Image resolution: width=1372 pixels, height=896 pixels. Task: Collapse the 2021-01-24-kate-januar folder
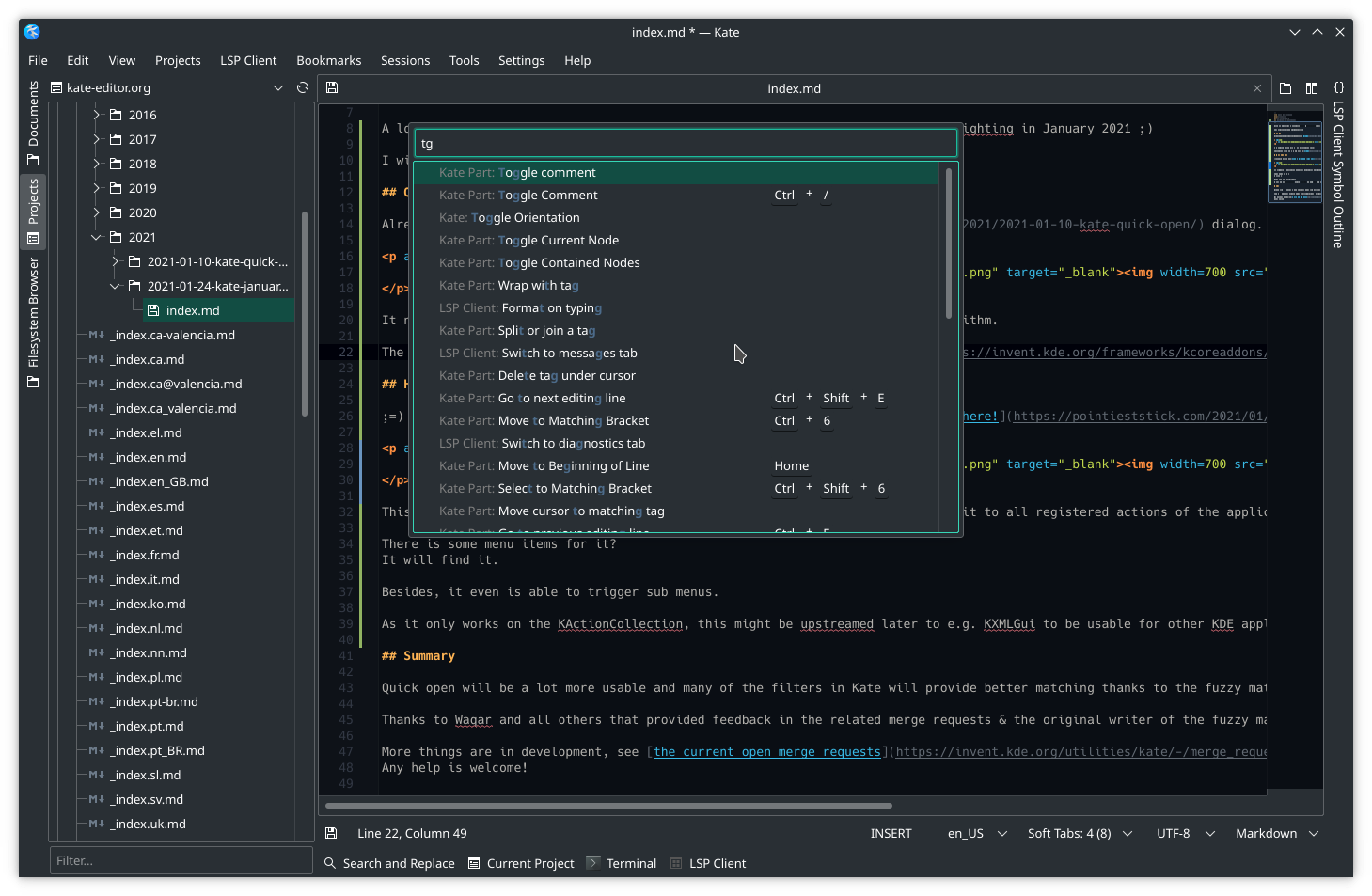coord(115,286)
